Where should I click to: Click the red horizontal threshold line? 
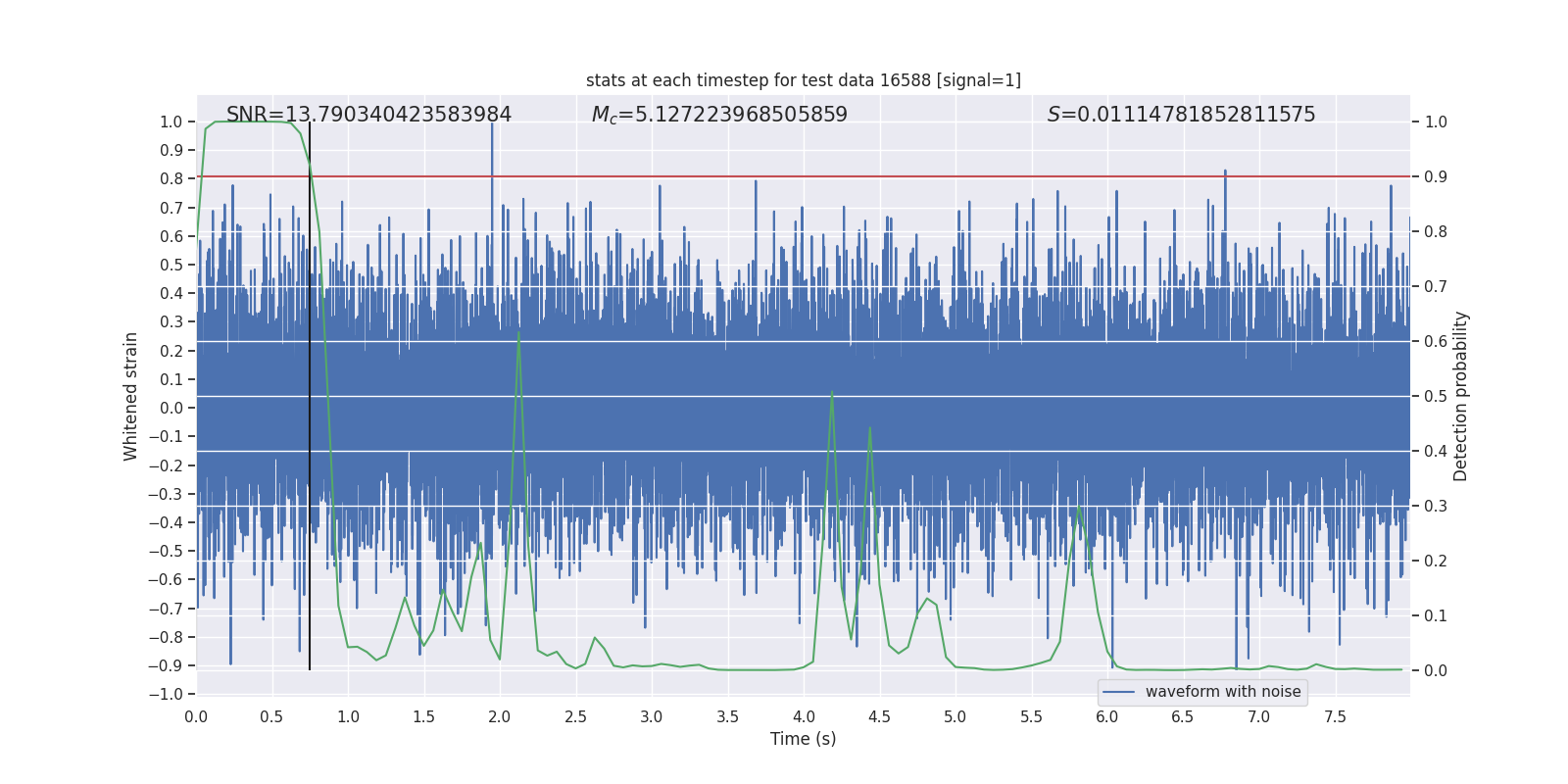click(x=882, y=176)
